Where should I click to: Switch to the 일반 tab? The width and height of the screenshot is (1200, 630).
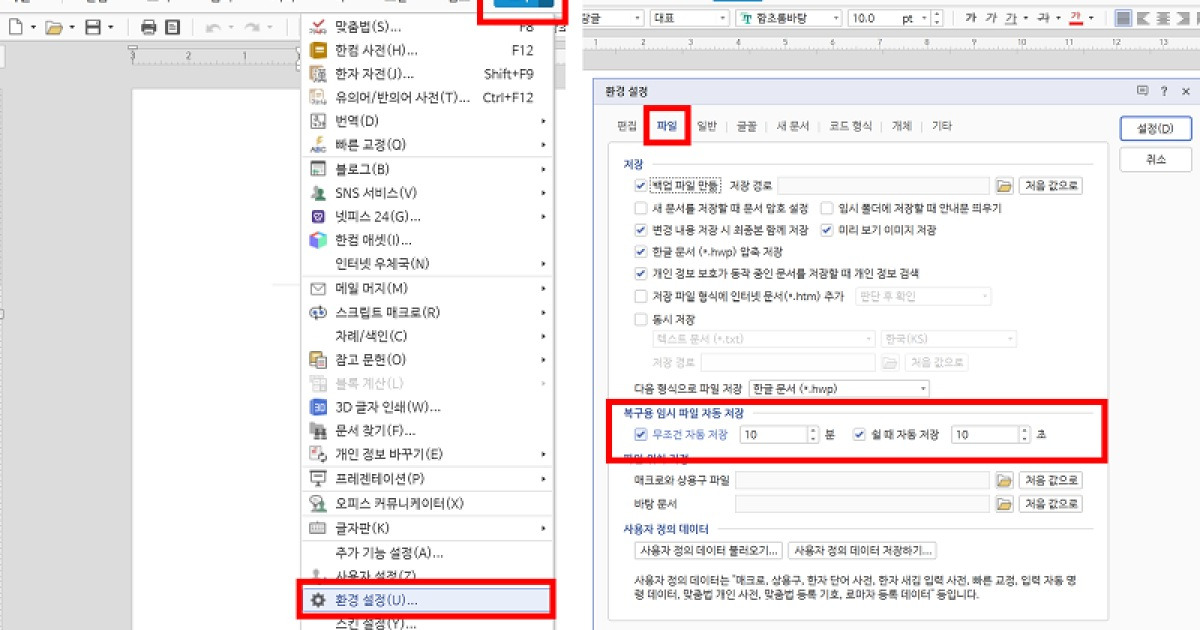tap(707, 126)
